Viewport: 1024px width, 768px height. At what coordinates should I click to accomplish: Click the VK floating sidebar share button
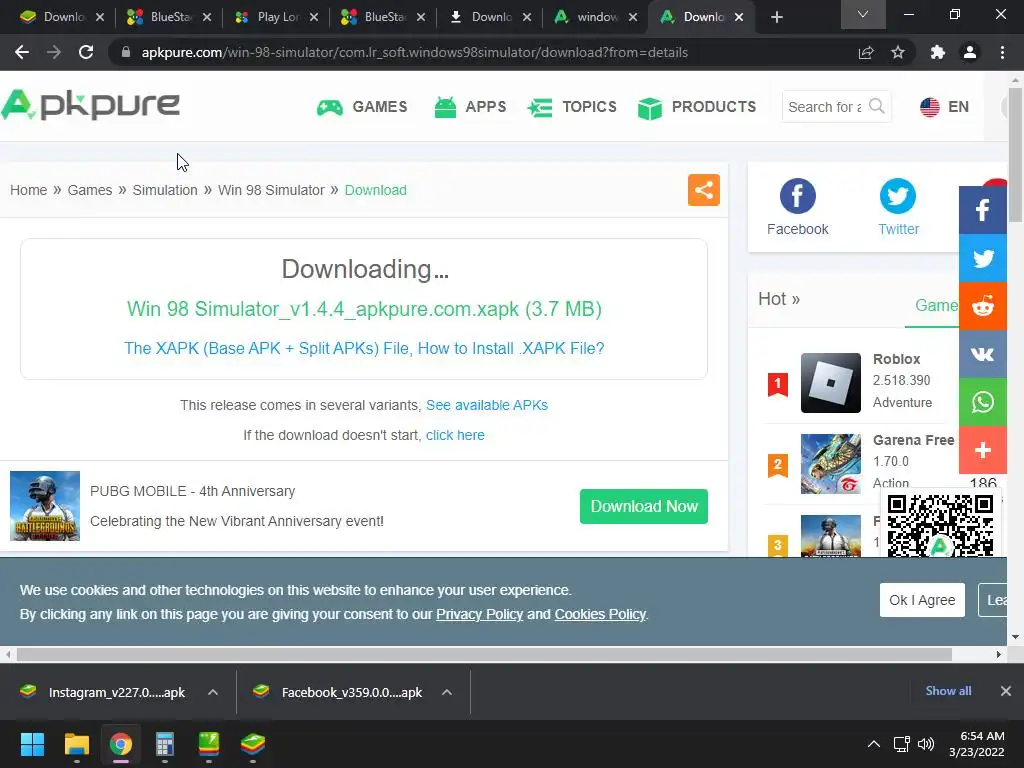click(x=982, y=355)
